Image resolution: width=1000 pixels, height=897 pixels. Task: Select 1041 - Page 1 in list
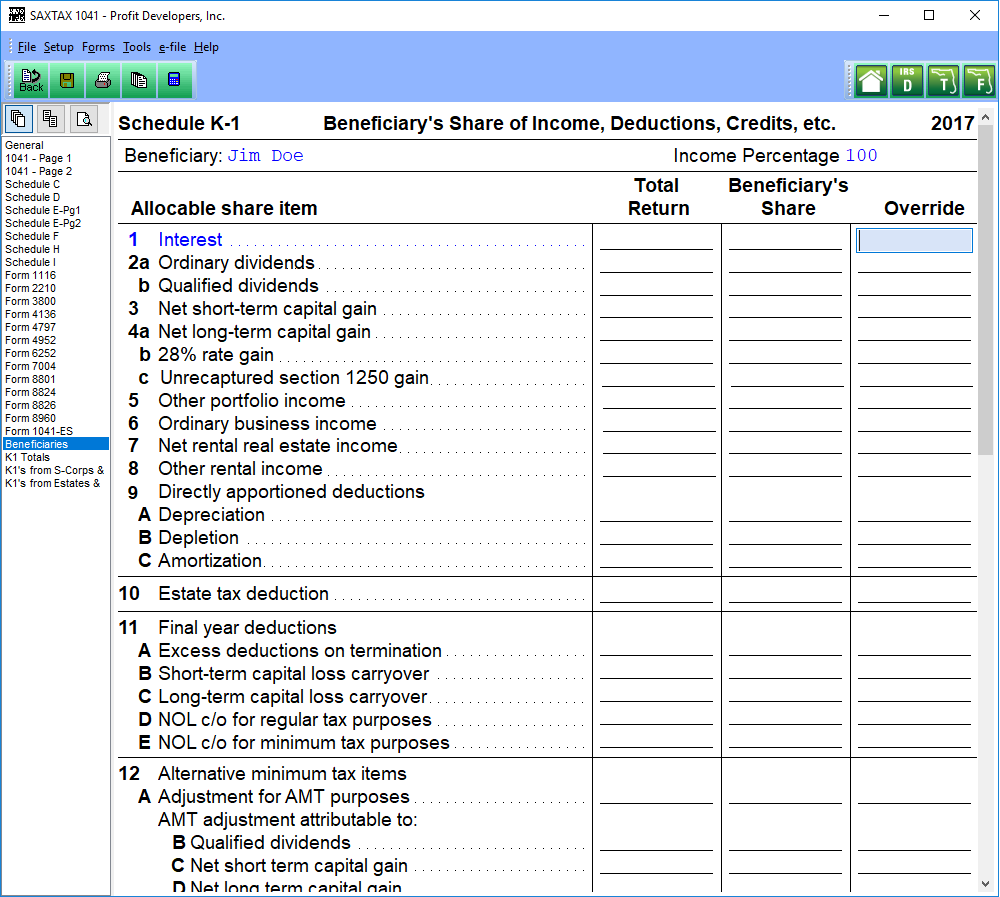56,158
